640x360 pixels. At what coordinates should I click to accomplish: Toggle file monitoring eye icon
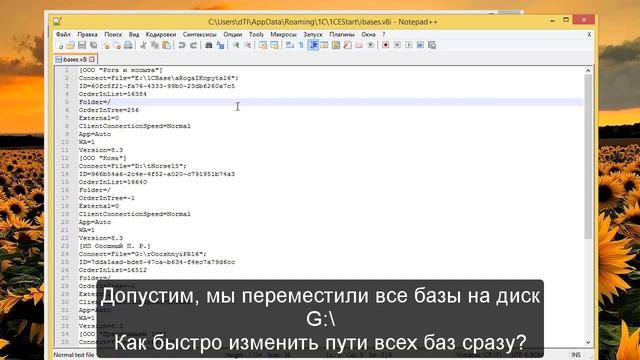371,45
